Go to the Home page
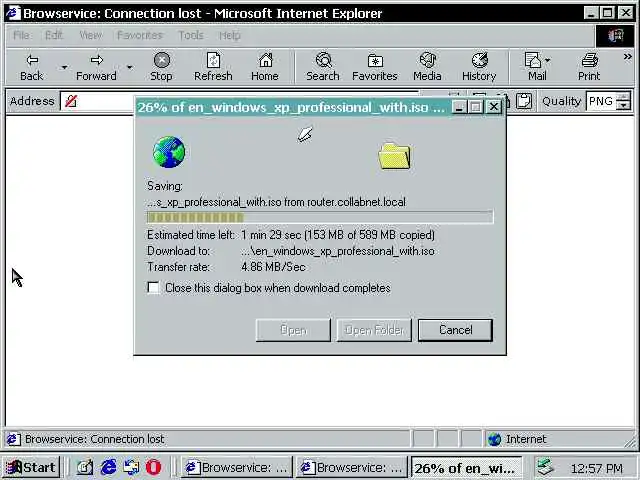640x480 pixels. tap(265, 67)
